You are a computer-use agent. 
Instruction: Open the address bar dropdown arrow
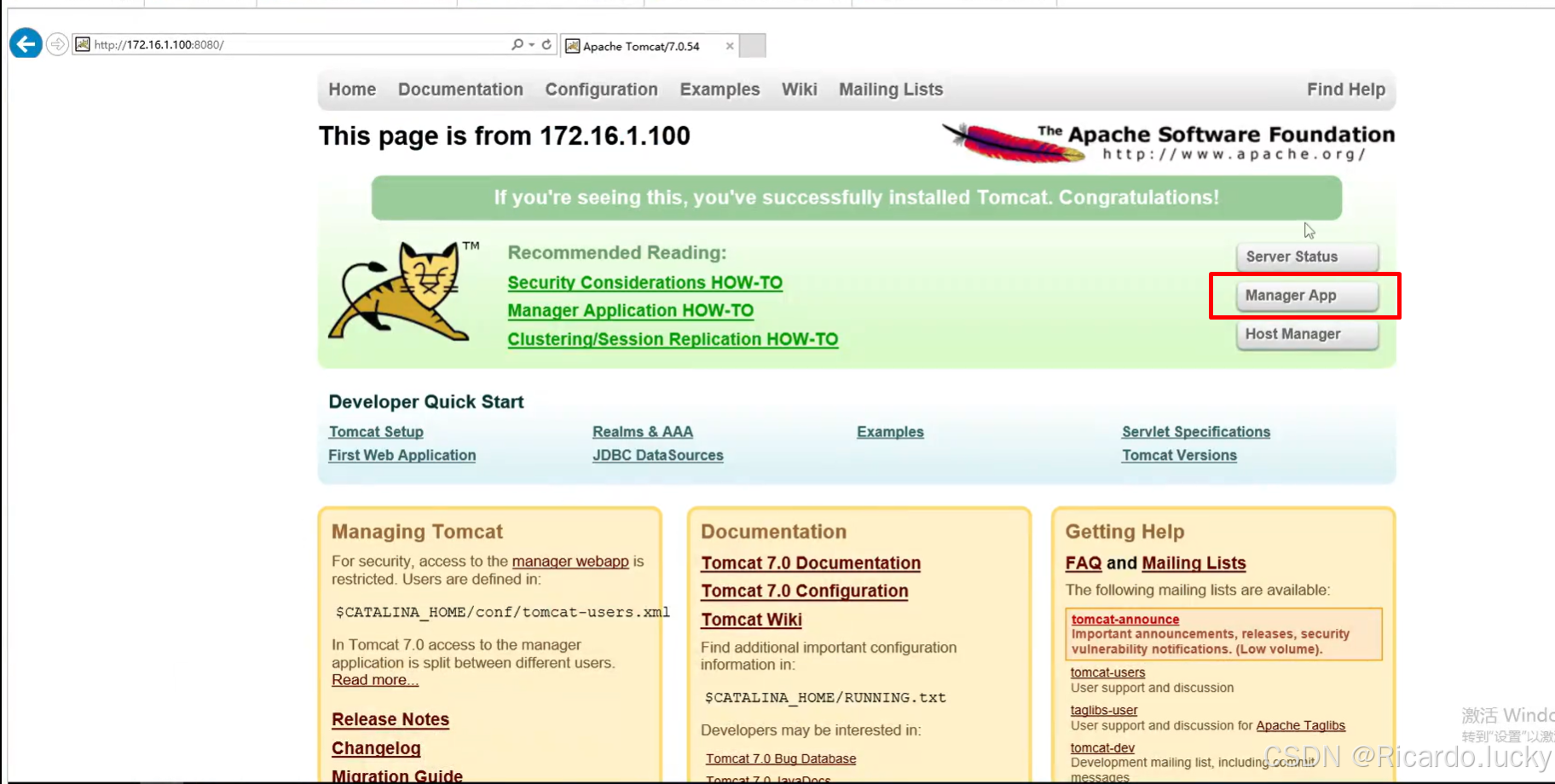pos(531,44)
